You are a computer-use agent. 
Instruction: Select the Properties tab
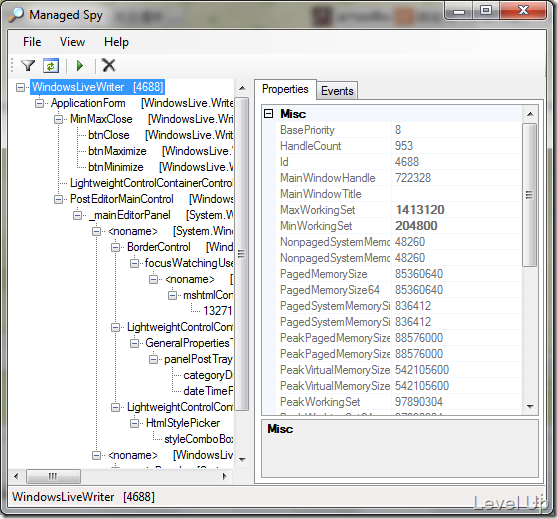coord(285,89)
